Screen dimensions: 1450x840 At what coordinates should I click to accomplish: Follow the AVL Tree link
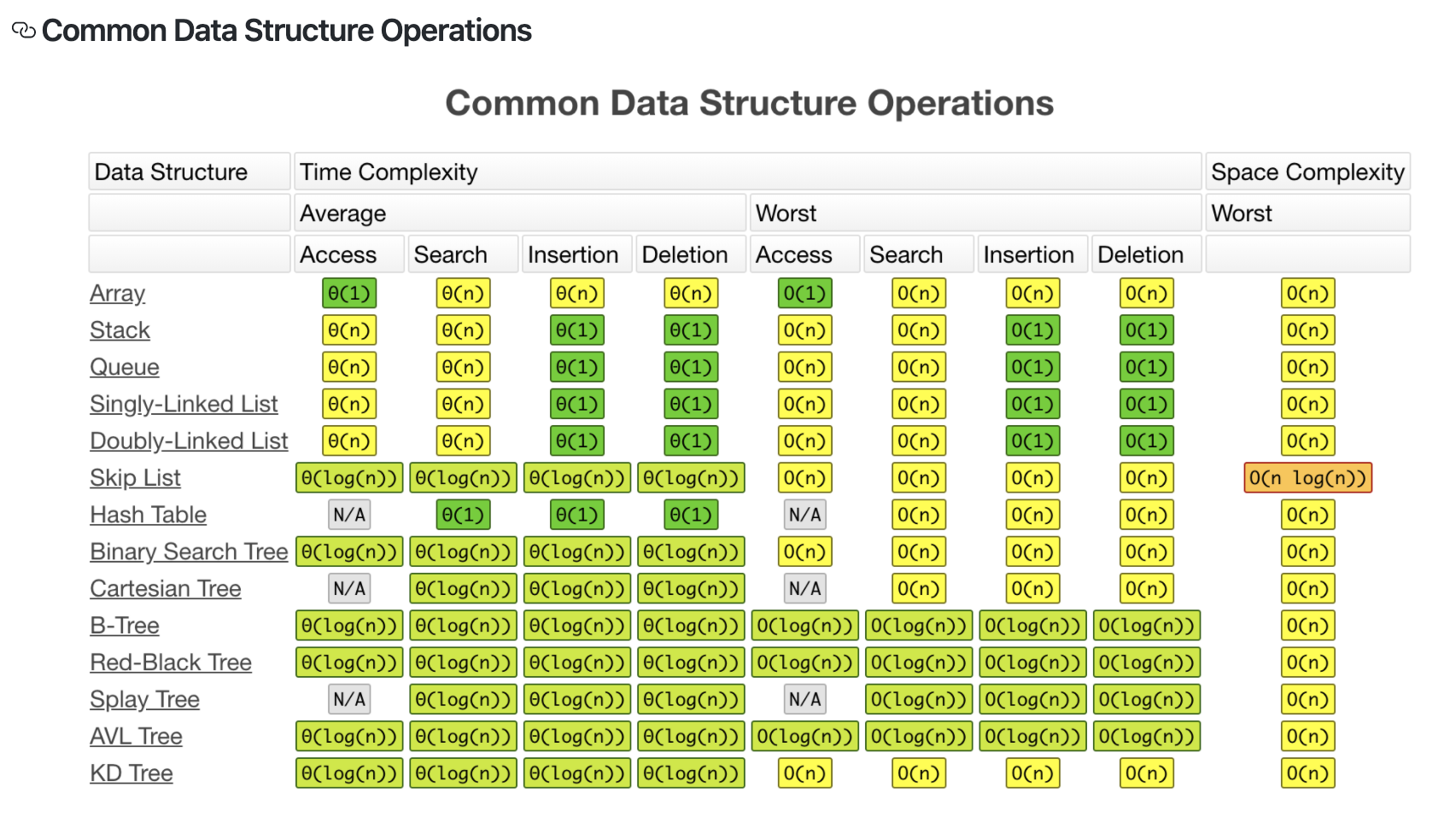tap(136, 737)
